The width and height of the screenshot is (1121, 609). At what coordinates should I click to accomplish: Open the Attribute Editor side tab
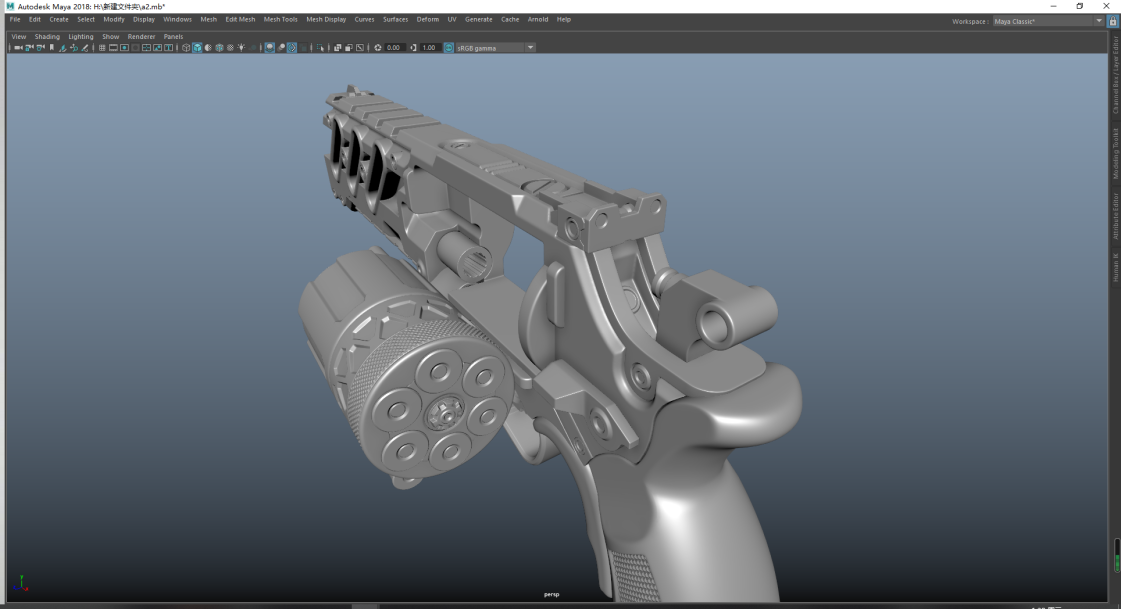click(1116, 214)
